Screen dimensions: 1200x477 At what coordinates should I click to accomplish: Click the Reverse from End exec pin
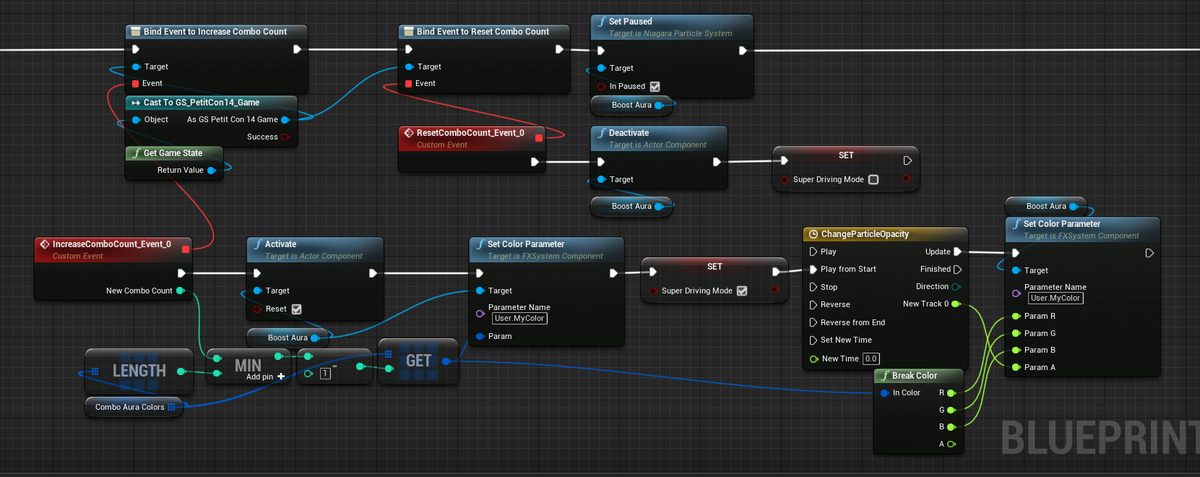pos(813,322)
